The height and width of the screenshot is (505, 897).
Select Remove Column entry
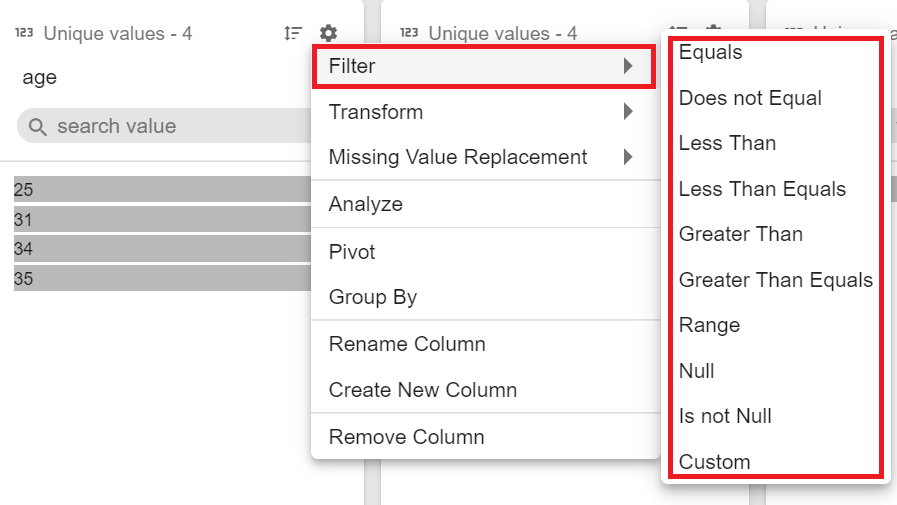pyautogui.click(x=406, y=437)
